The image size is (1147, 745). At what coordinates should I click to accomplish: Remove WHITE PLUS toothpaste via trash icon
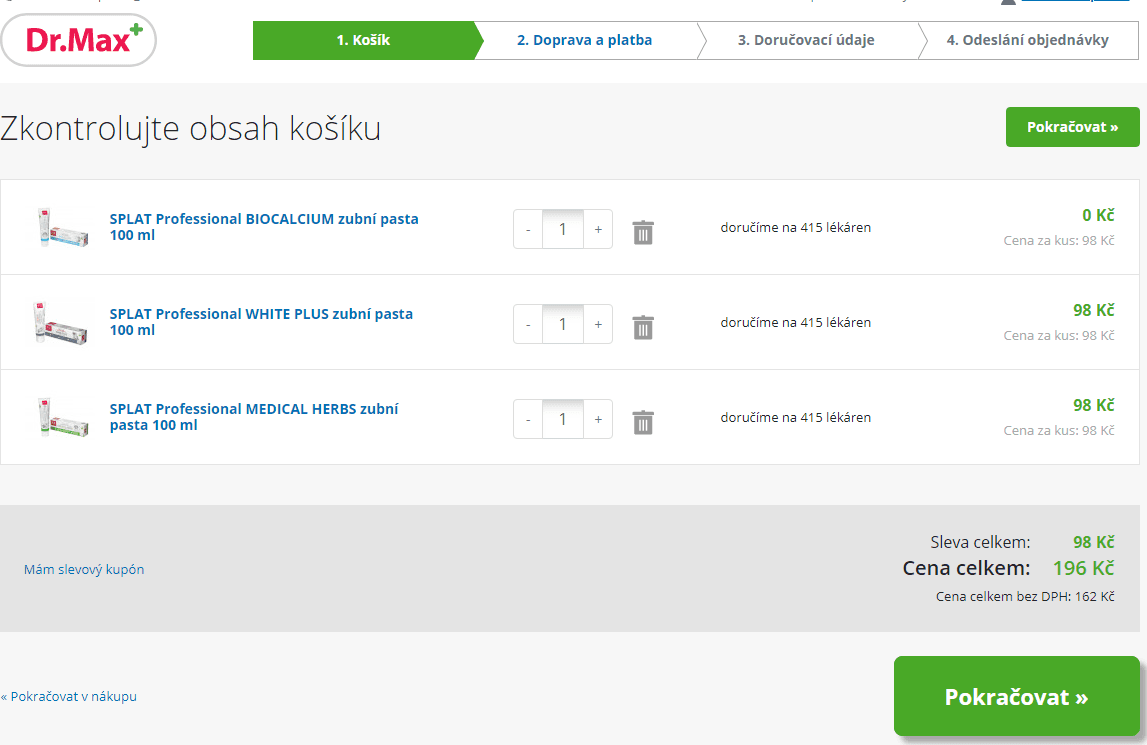[x=643, y=327]
